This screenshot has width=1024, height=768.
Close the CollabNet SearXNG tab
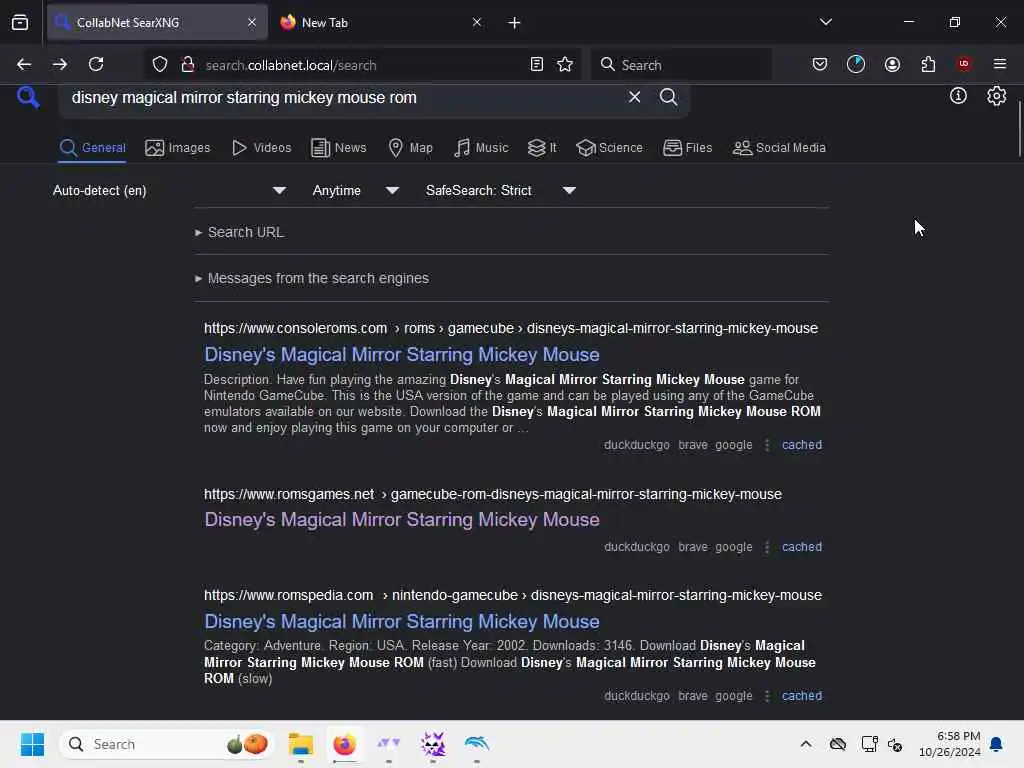[x=252, y=22]
